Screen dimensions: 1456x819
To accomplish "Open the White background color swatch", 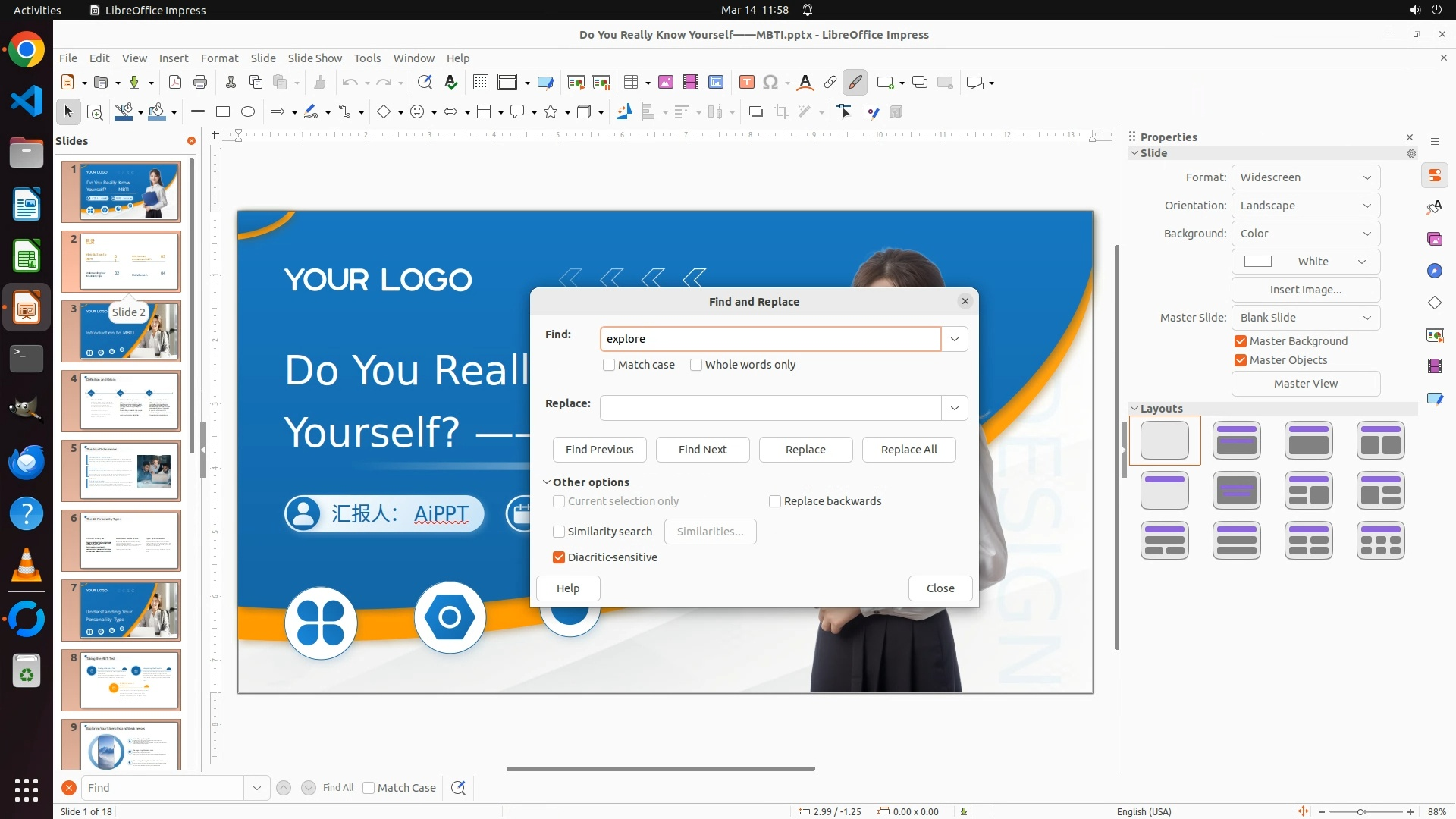I will [1305, 262].
